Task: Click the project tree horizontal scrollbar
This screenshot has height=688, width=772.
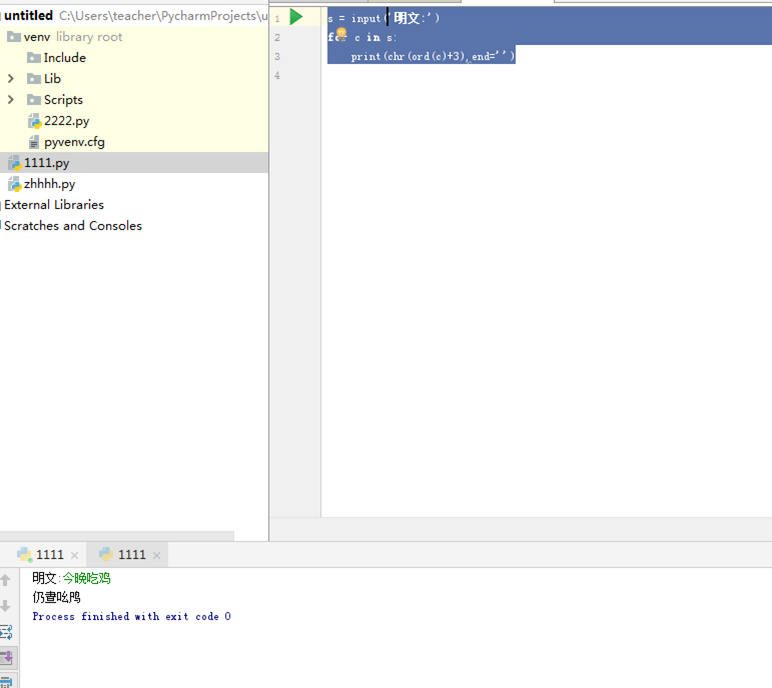Action: coord(117,536)
